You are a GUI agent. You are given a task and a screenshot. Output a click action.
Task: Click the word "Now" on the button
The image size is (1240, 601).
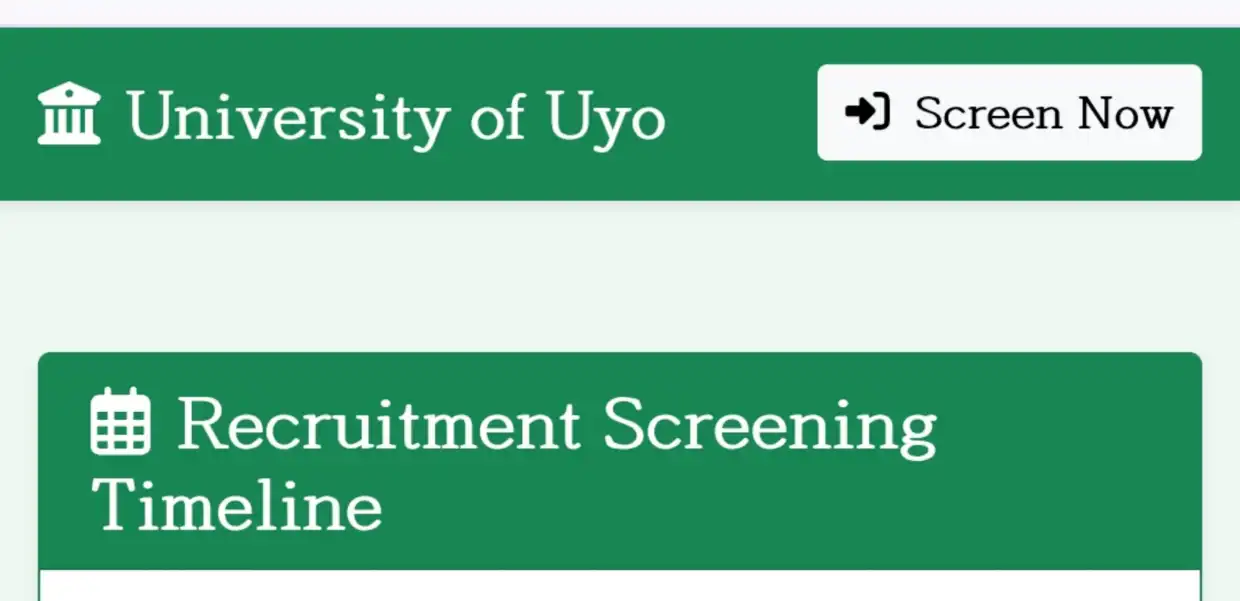point(1125,113)
